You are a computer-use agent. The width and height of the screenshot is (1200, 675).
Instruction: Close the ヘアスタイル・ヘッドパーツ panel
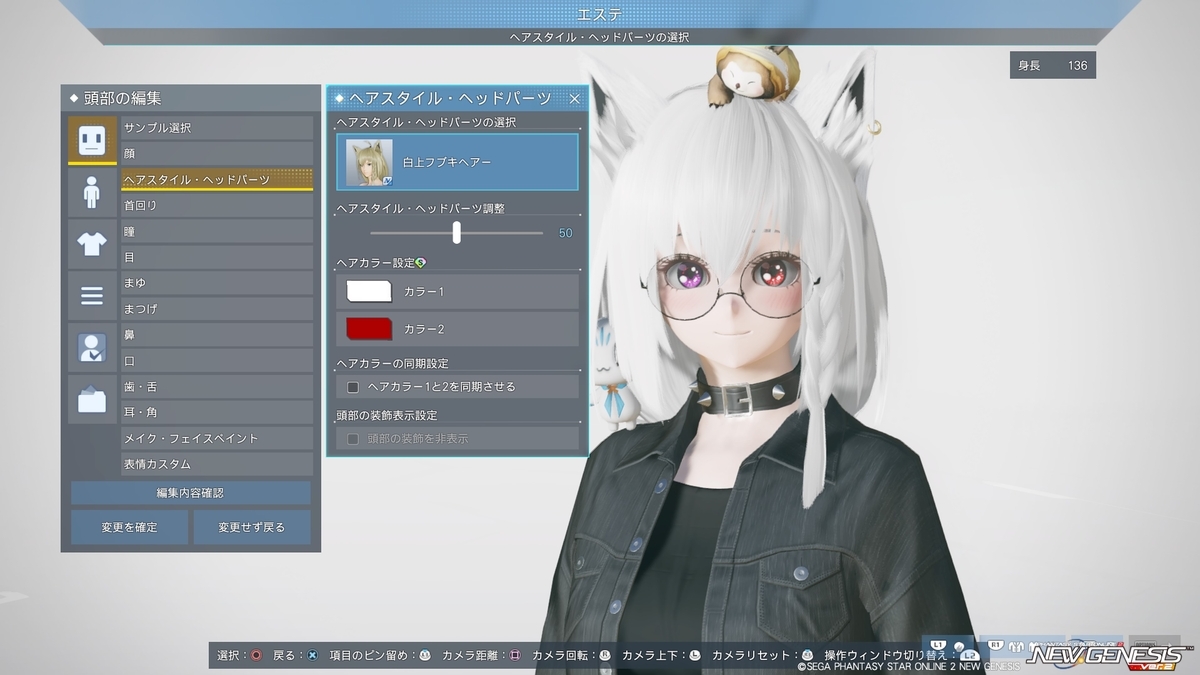(574, 98)
